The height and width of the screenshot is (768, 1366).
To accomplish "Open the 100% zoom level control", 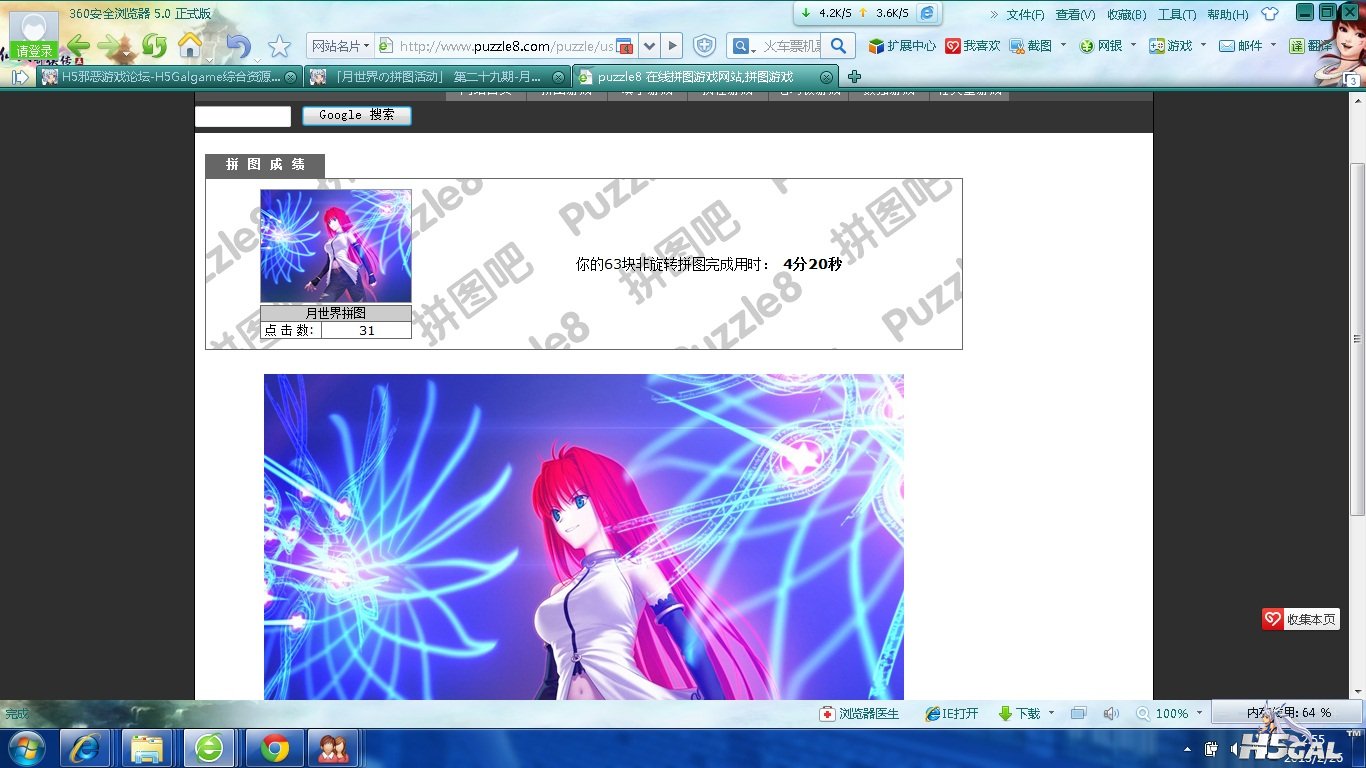I will tap(1169, 713).
